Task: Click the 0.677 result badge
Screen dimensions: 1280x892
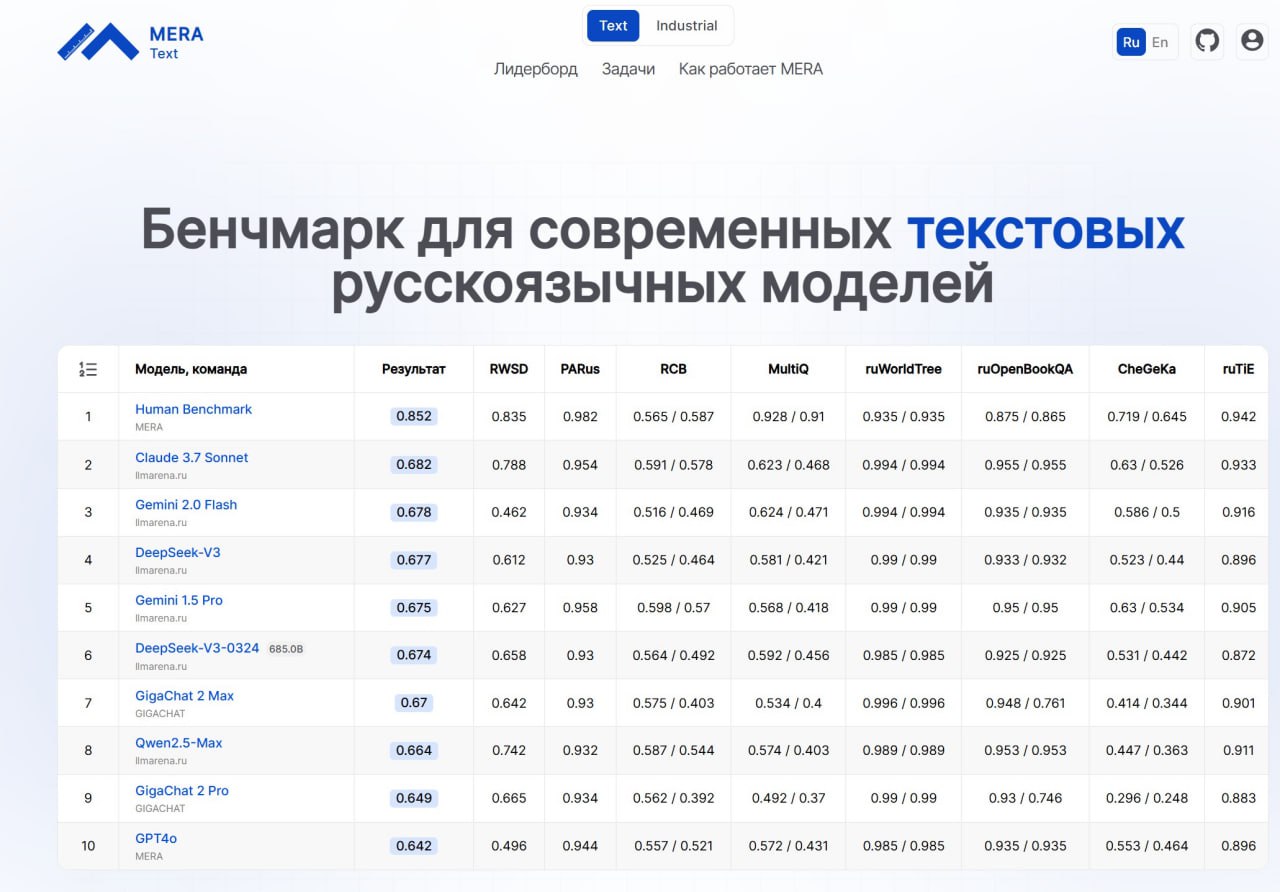Action: (414, 560)
